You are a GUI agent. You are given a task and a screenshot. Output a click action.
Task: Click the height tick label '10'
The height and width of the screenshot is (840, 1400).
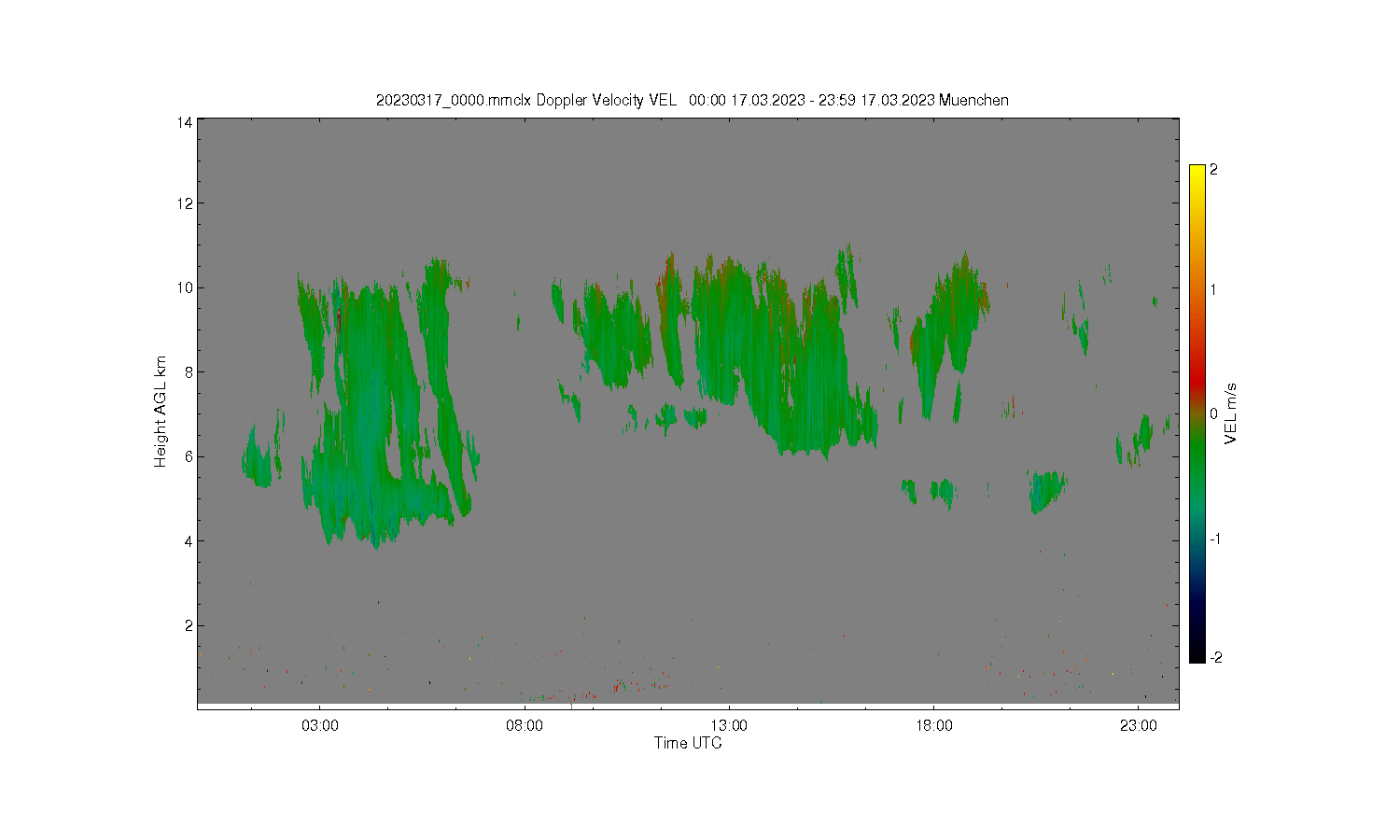click(185, 287)
